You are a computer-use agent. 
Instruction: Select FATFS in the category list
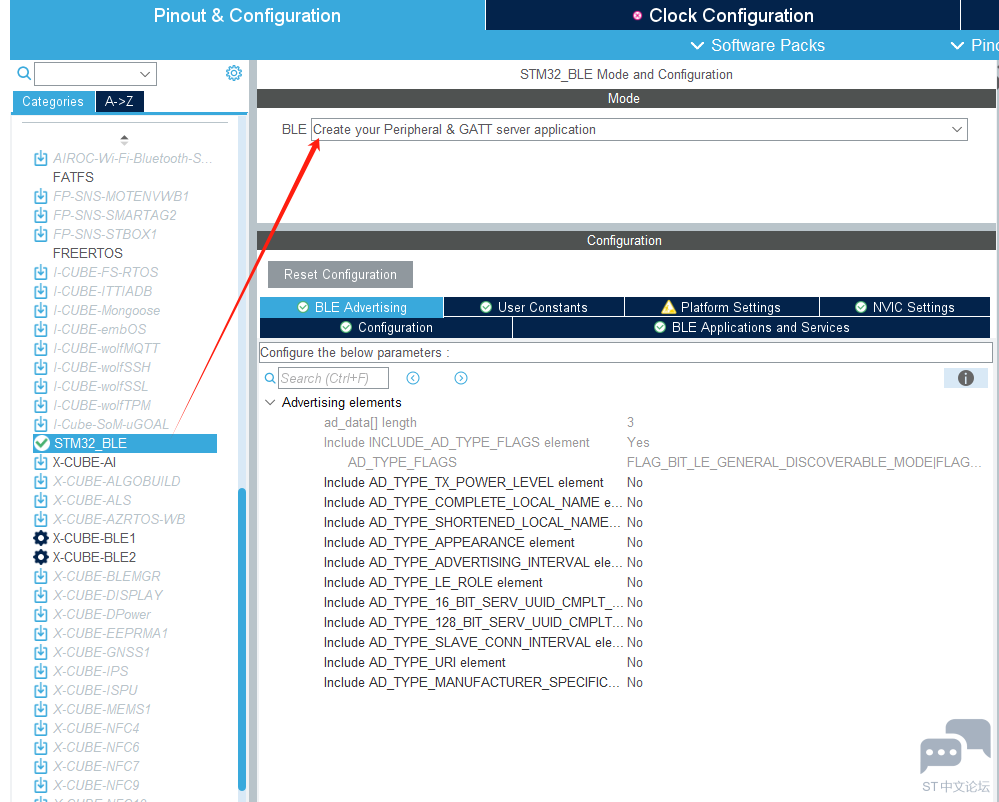[x=73, y=177]
